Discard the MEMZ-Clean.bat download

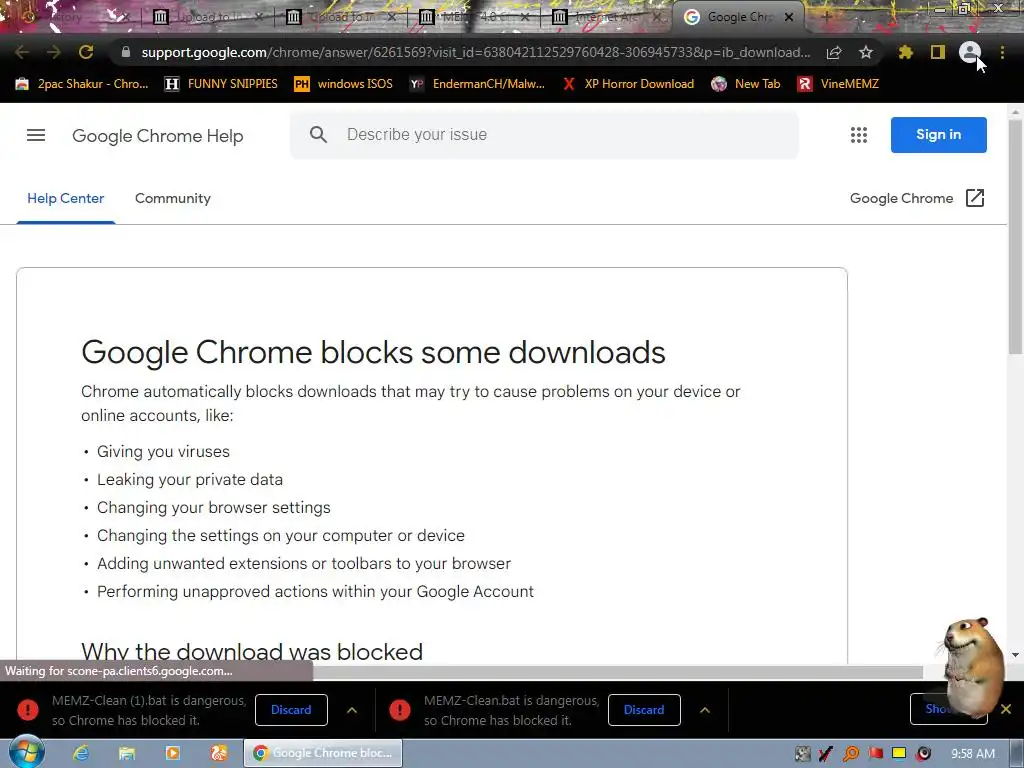click(x=644, y=710)
